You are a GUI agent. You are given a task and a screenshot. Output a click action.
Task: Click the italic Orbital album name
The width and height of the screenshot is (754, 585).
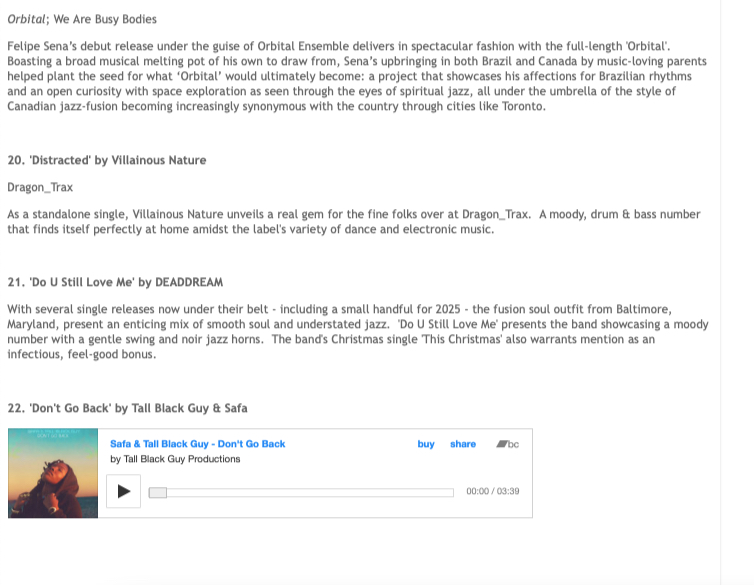pyautogui.click(x=26, y=19)
